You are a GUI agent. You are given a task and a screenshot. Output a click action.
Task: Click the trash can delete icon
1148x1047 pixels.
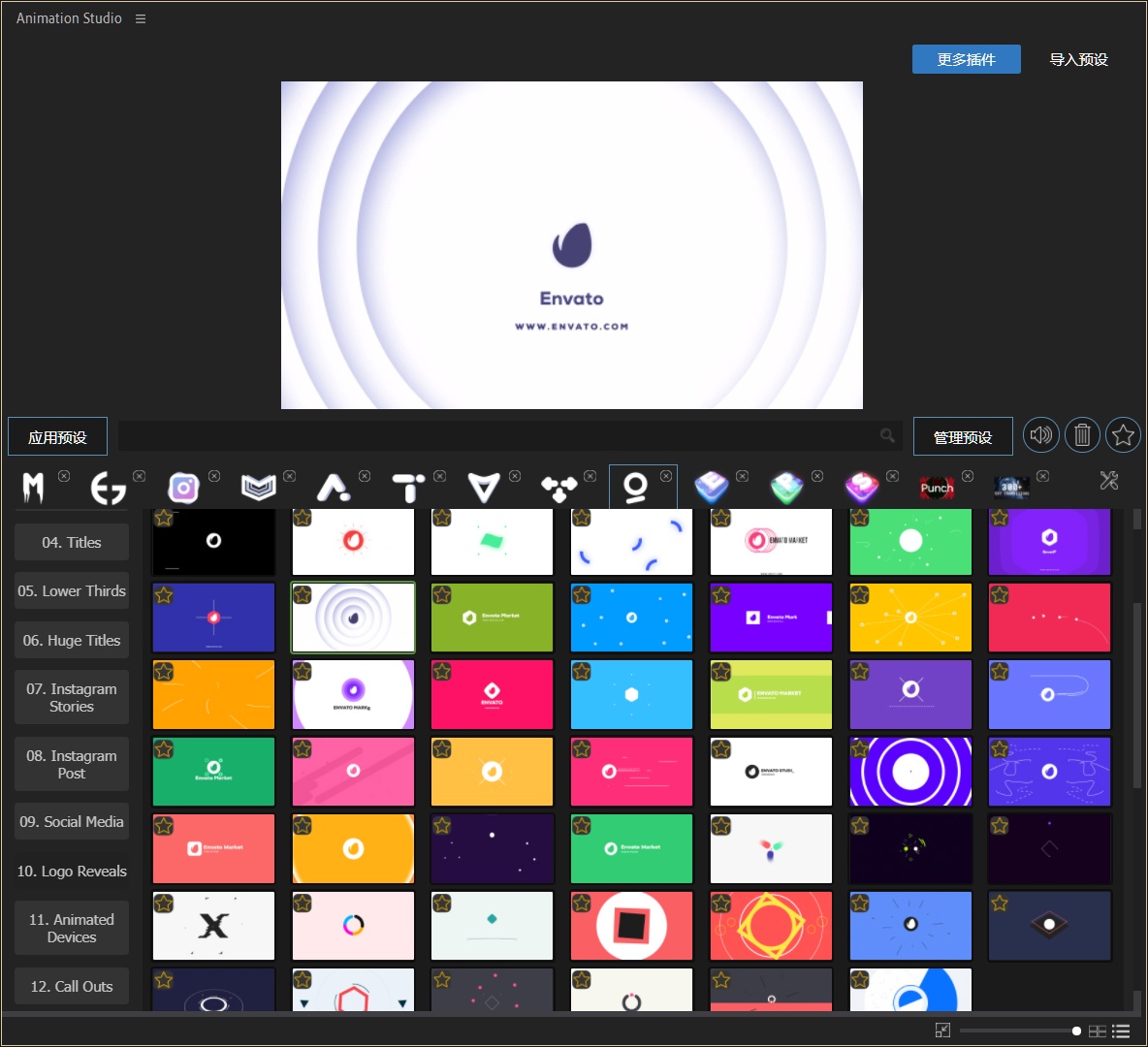pyautogui.click(x=1082, y=435)
